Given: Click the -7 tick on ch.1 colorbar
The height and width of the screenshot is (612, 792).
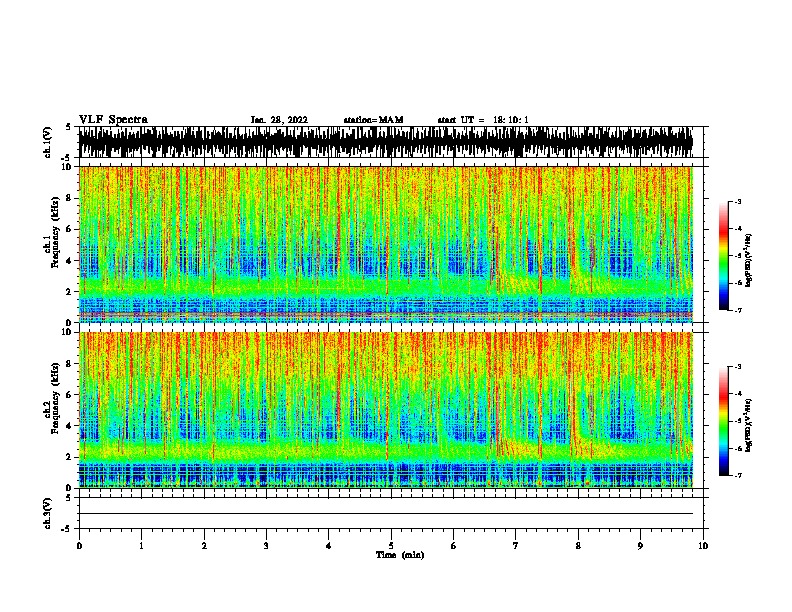Looking at the screenshot, I should coord(737,310).
